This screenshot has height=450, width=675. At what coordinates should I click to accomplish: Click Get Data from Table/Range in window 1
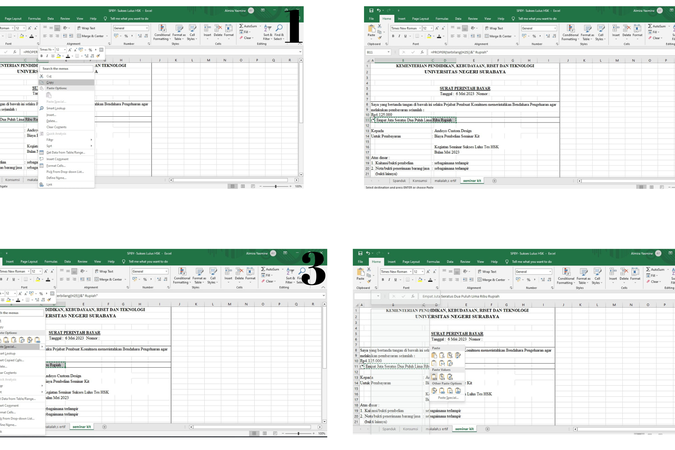pyautogui.click(x=66, y=152)
